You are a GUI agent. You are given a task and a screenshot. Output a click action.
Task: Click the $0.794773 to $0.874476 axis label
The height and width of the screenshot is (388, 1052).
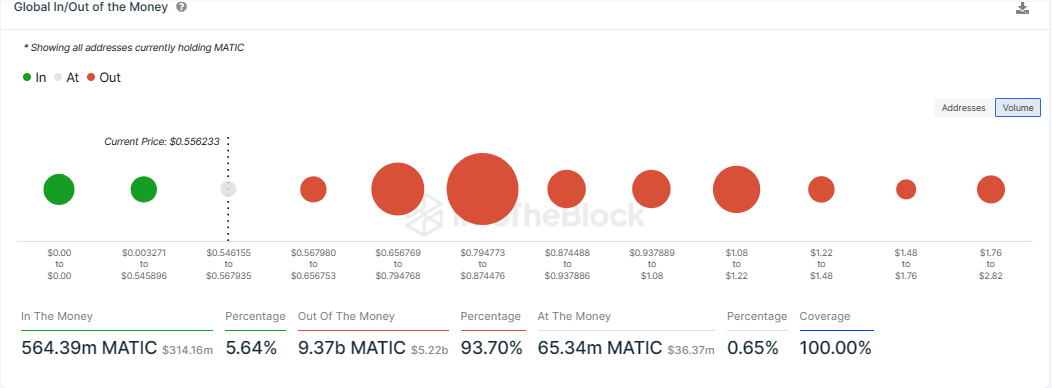pos(482,264)
